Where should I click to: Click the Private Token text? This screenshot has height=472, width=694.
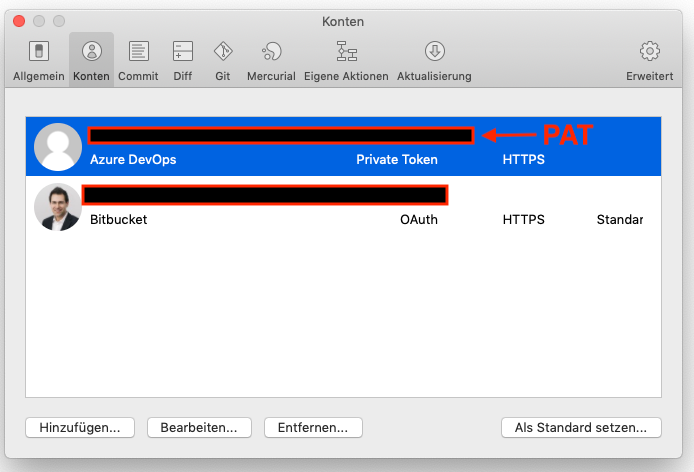coord(397,159)
